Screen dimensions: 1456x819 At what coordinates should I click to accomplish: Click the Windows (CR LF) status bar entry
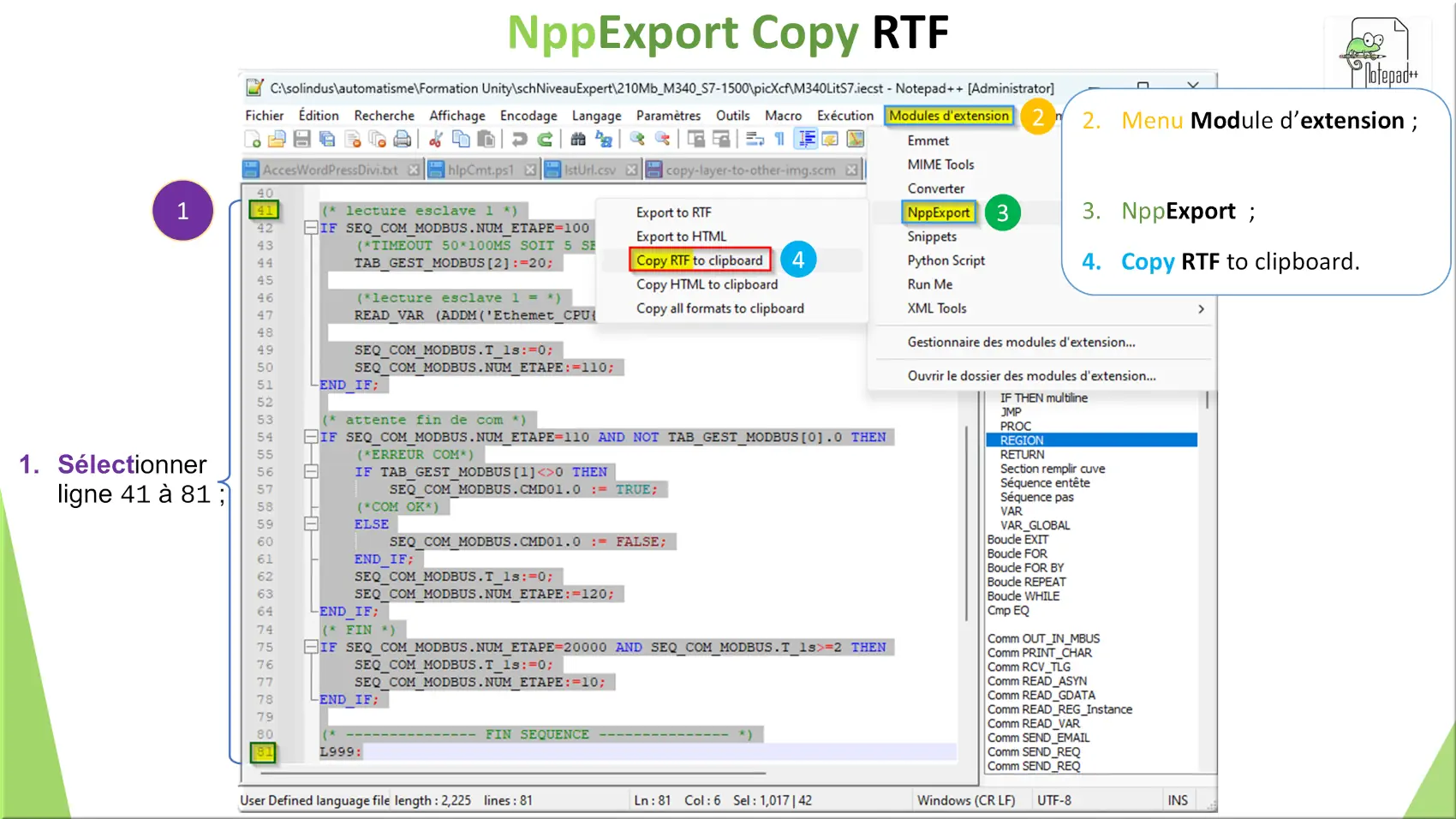(x=965, y=800)
